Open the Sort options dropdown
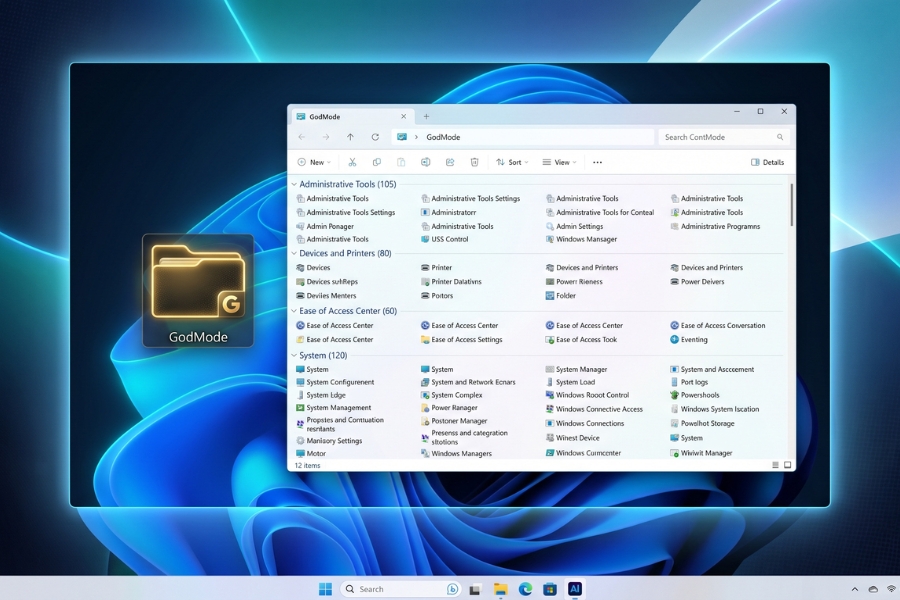This screenshot has width=900, height=600. click(x=512, y=162)
